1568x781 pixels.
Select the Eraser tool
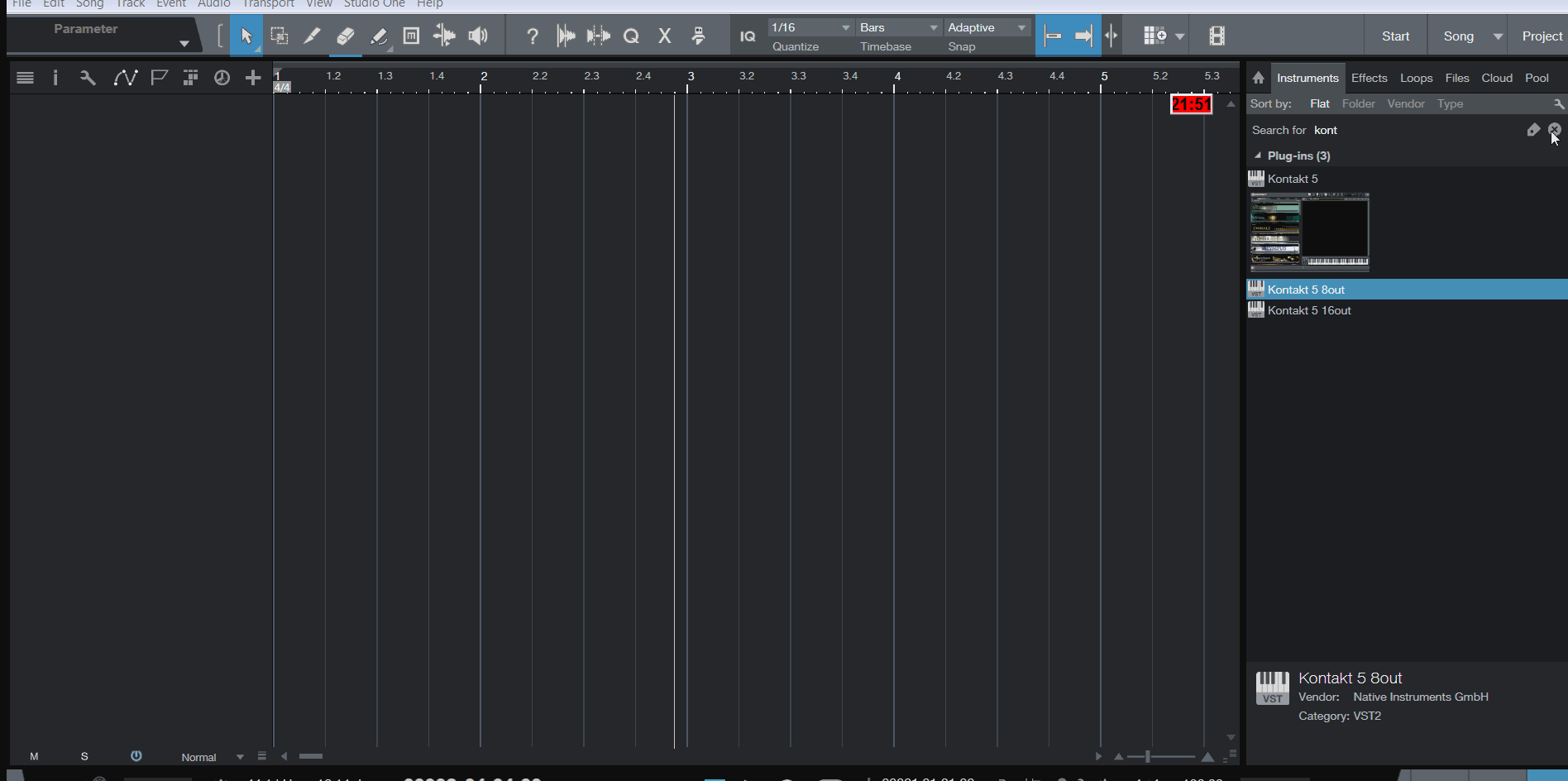(346, 36)
